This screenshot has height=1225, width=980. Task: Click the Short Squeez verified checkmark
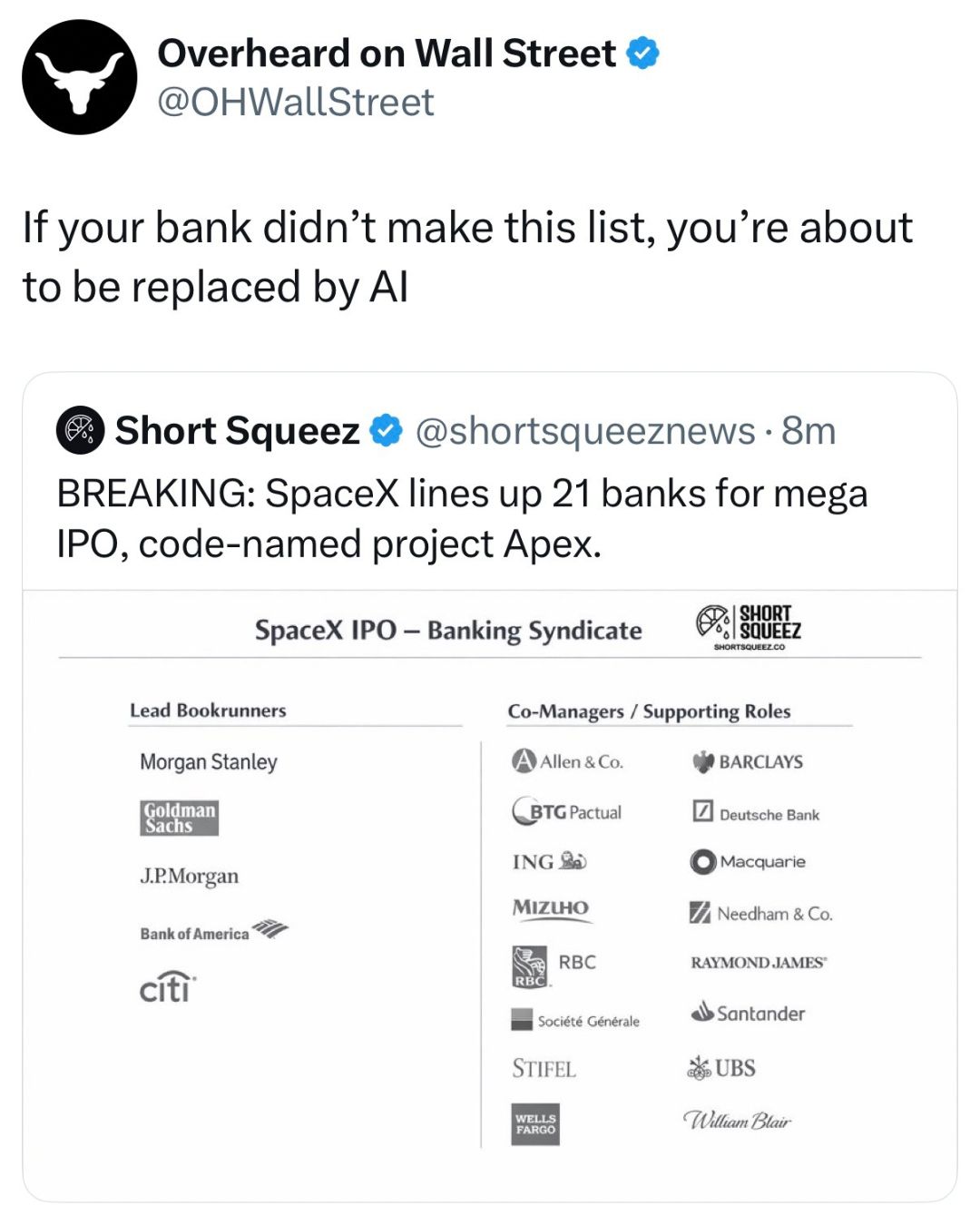click(x=387, y=430)
